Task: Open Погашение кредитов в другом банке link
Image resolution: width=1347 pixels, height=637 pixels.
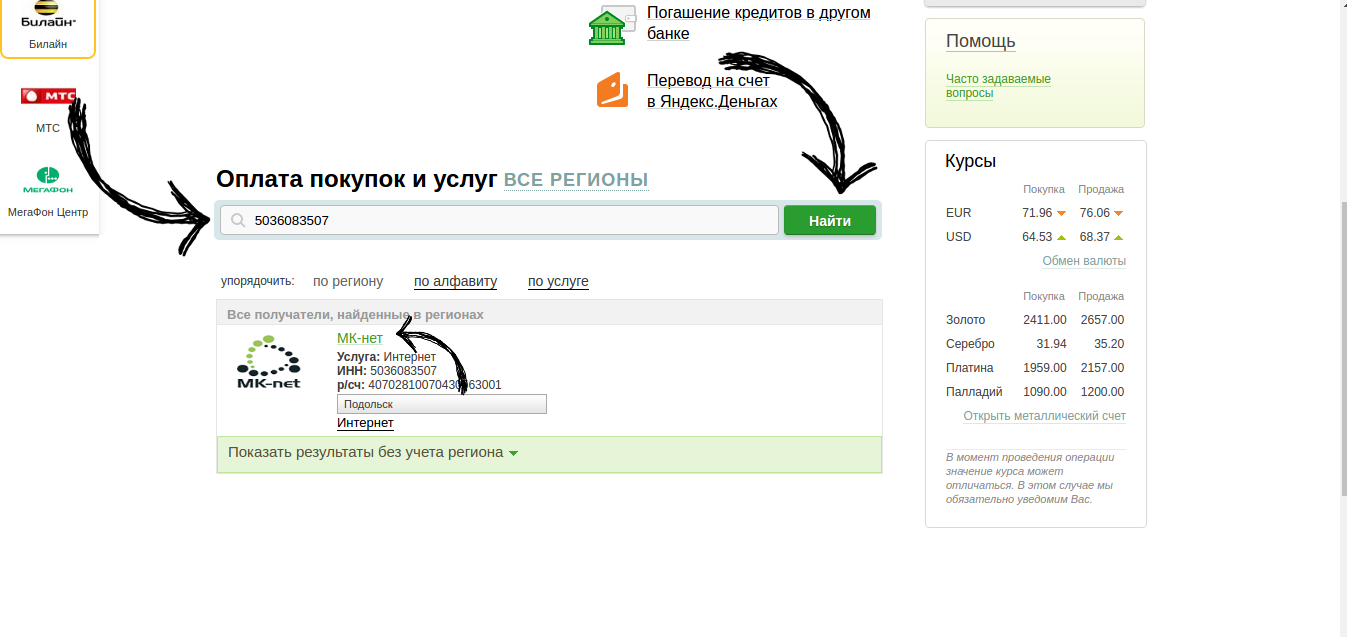Action: click(759, 23)
